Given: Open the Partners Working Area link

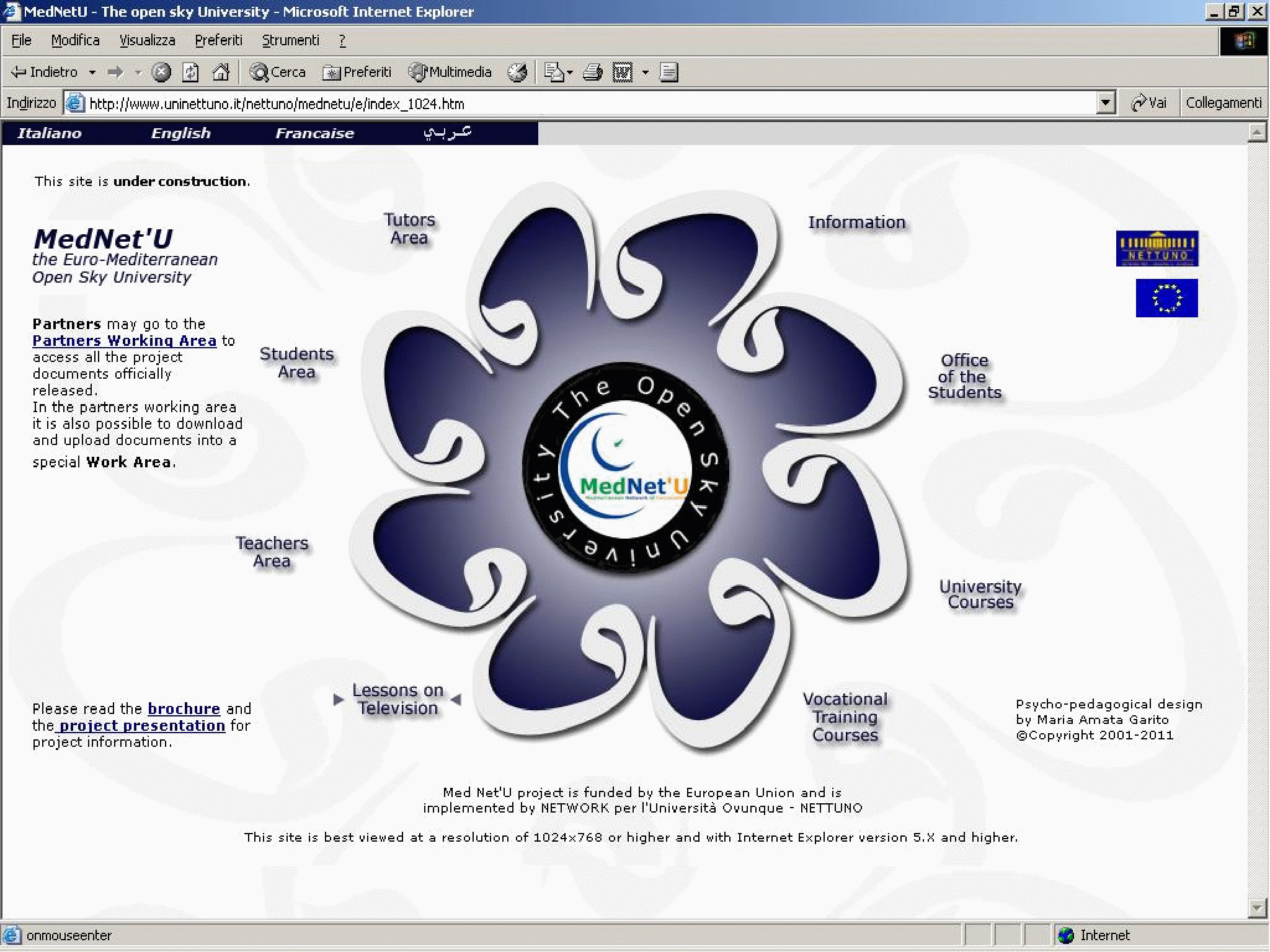Looking at the screenshot, I should (x=125, y=341).
